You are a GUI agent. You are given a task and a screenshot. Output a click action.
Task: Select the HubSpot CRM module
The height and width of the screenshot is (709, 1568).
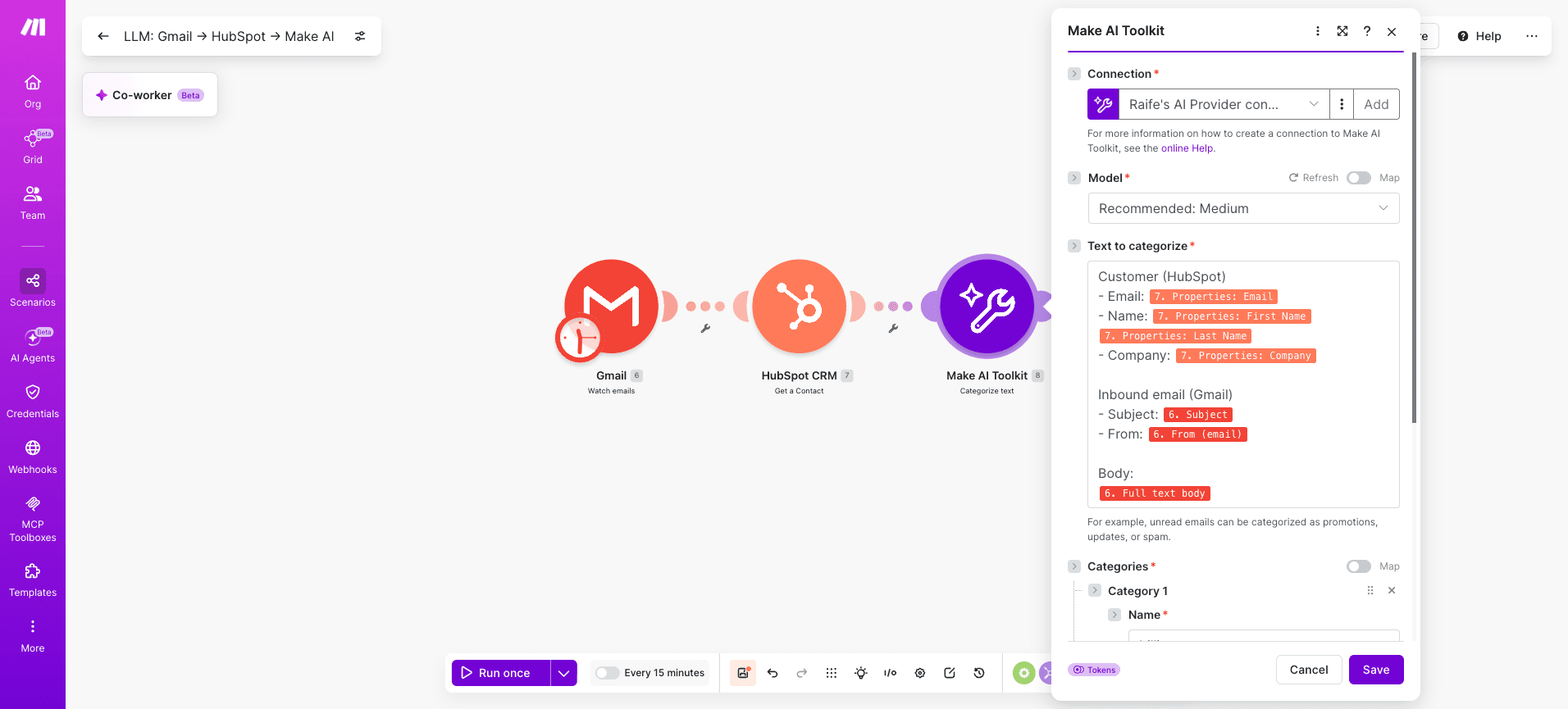coord(799,307)
